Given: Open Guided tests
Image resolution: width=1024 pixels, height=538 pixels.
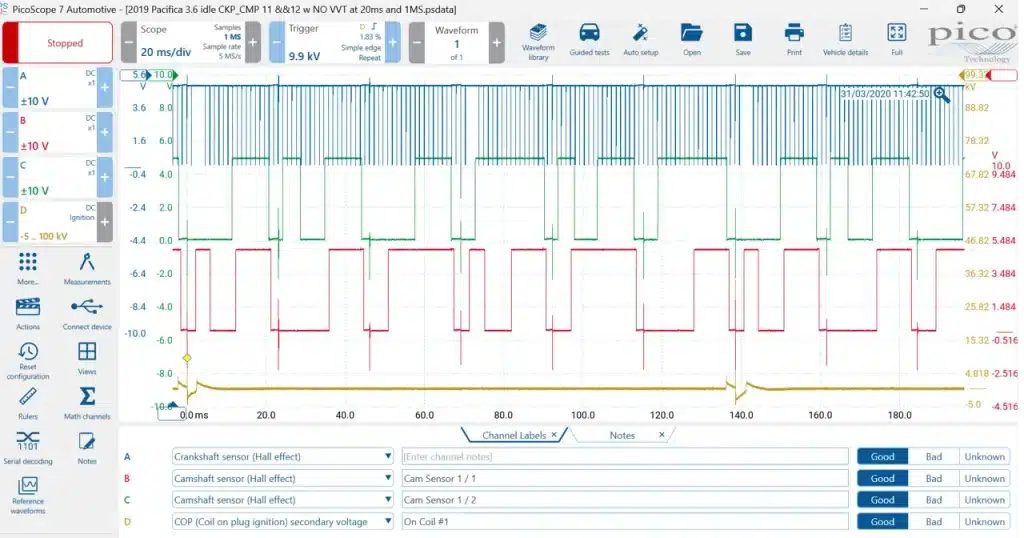Looking at the screenshot, I should 589,40.
